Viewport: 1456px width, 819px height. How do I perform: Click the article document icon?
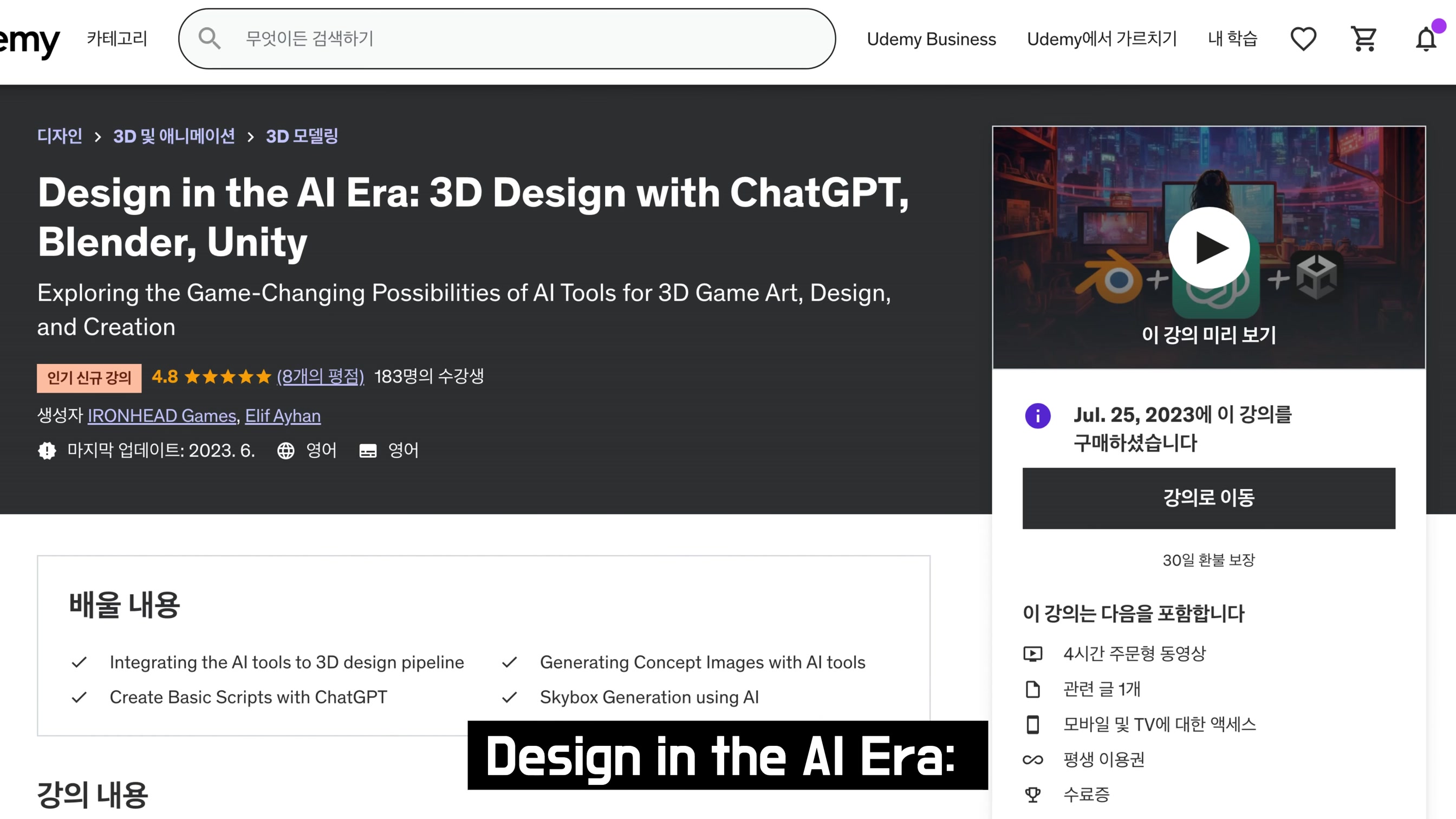click(x=1032, y=689)
